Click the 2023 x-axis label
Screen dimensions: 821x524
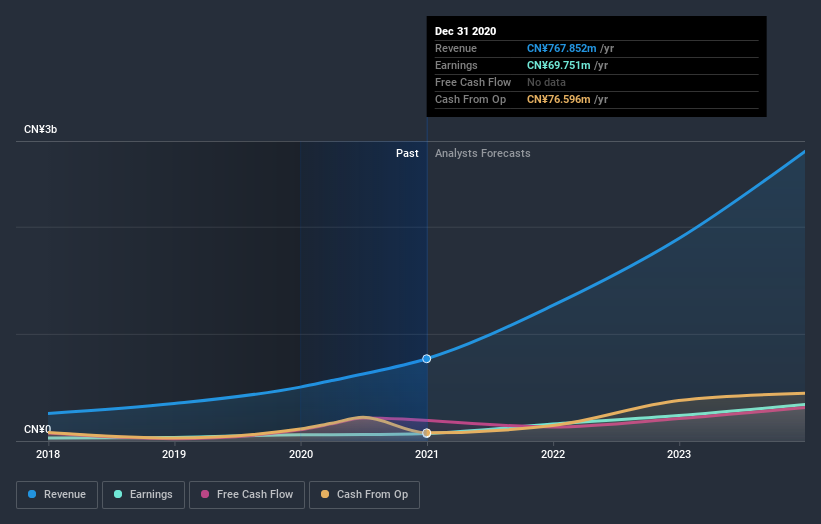pos(679,454)
